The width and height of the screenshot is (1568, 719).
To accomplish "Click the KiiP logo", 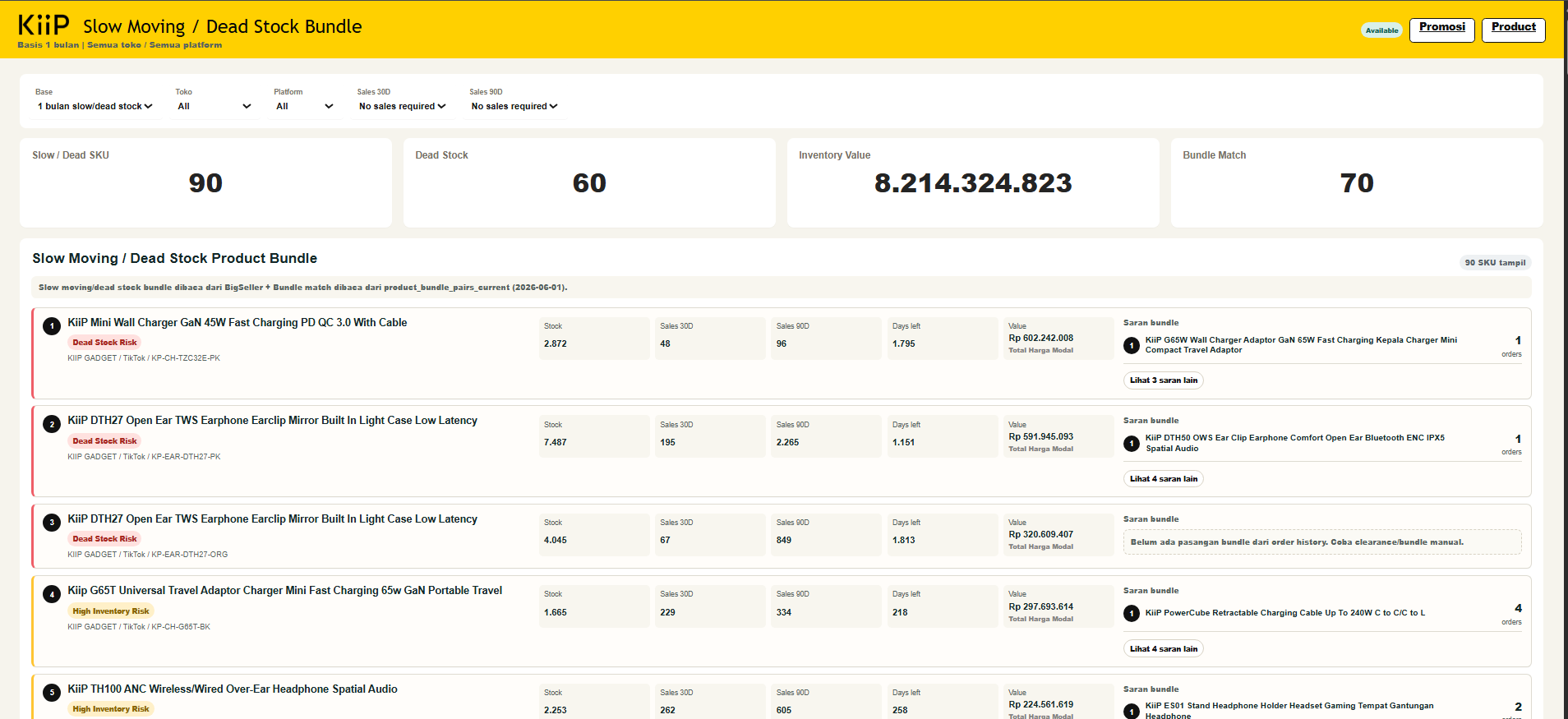I will tap(44, 25).
